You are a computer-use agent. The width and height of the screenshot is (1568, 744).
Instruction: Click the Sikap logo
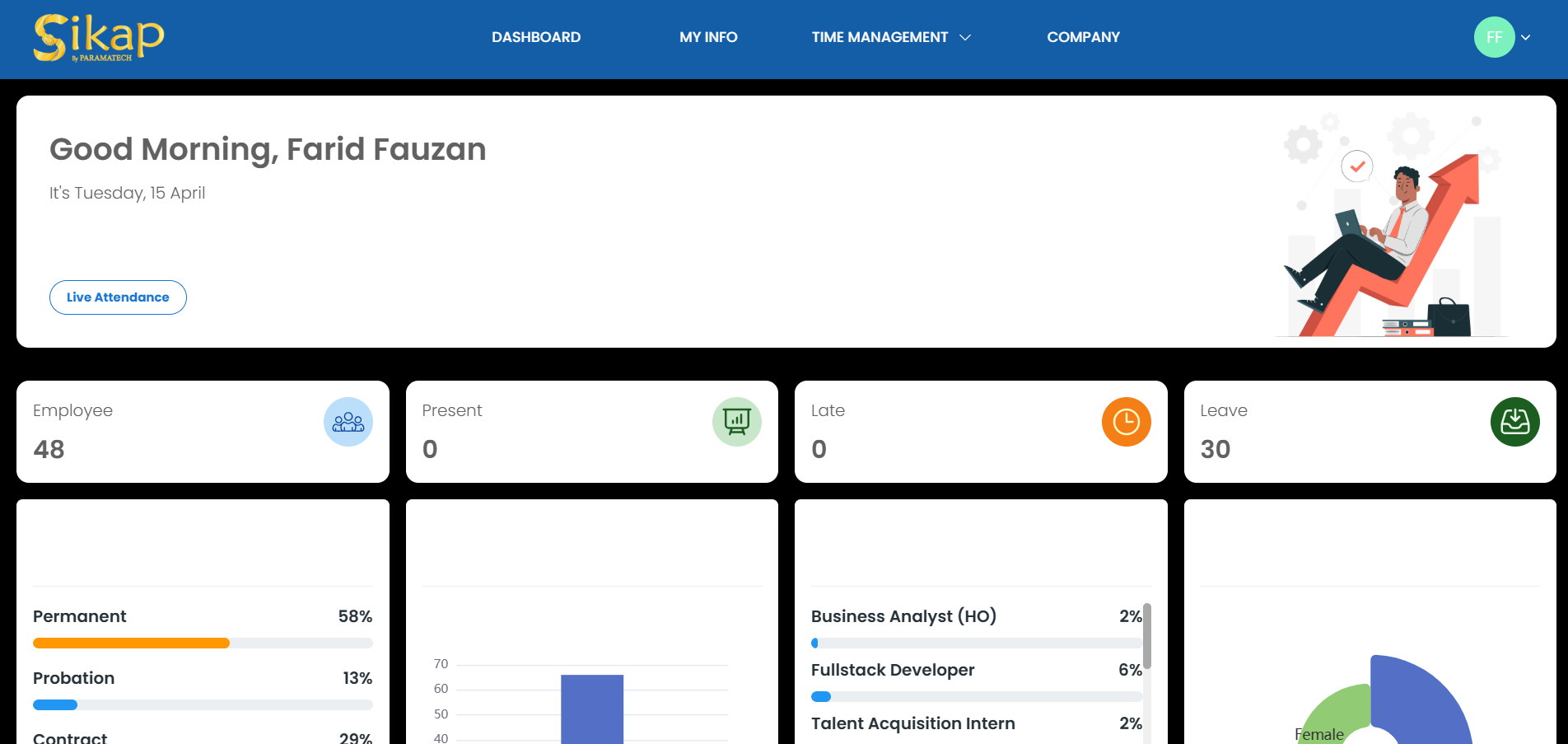coord(99,38)
